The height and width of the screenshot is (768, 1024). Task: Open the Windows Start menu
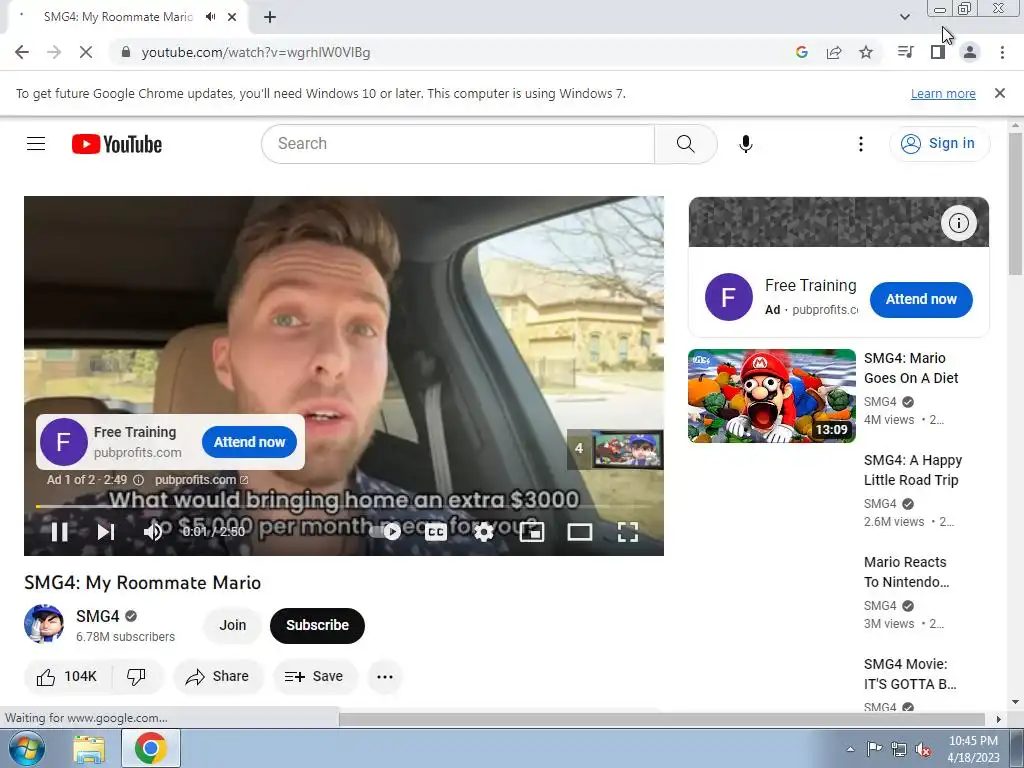click(26, 748)
